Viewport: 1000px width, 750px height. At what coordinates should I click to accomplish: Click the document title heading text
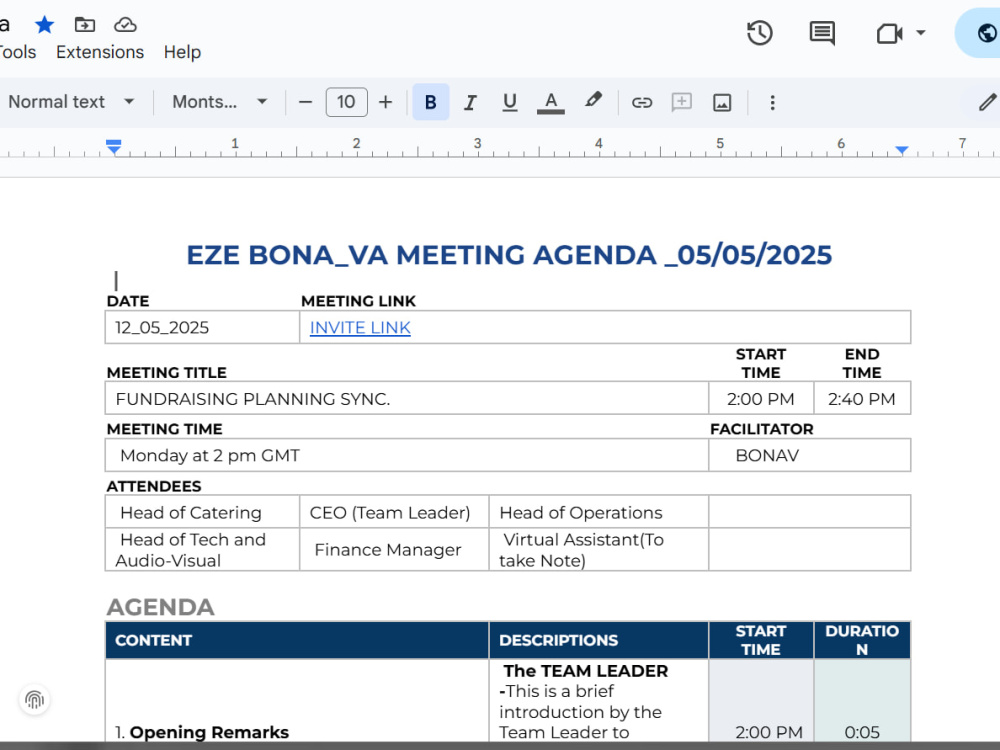pyautogui.click(x=509, y=255)
